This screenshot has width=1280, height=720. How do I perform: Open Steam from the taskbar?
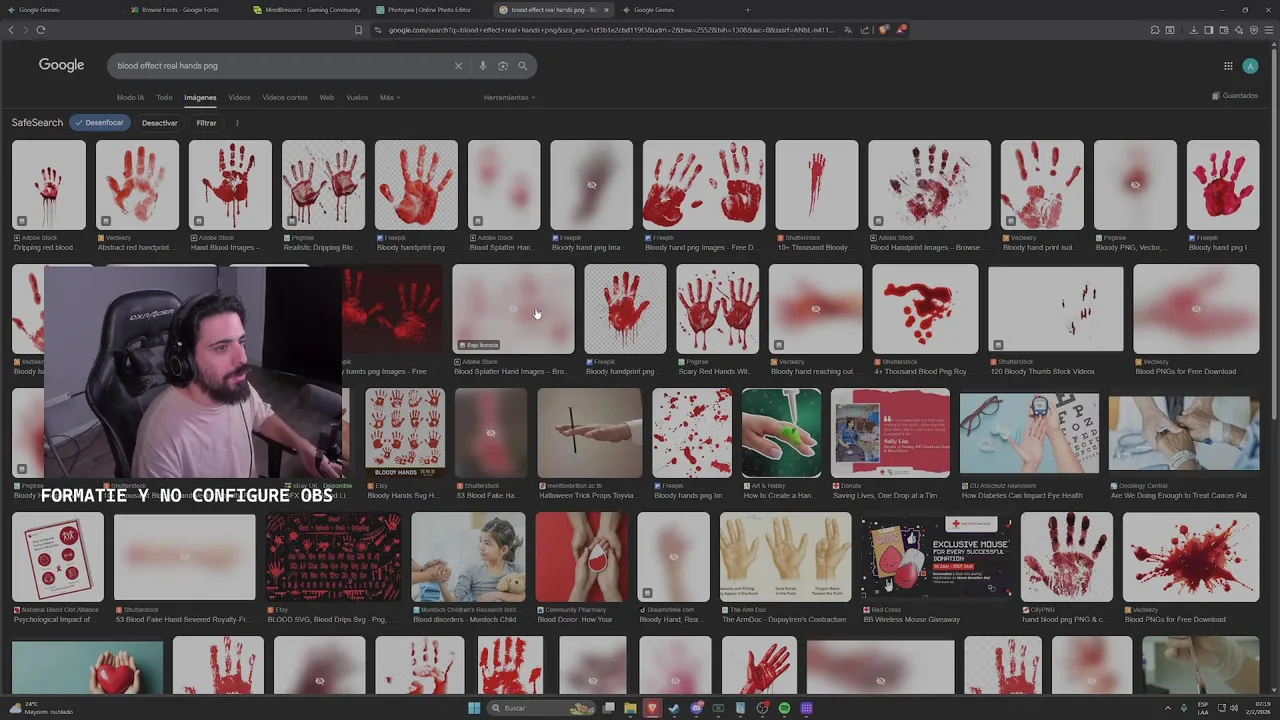674,708
